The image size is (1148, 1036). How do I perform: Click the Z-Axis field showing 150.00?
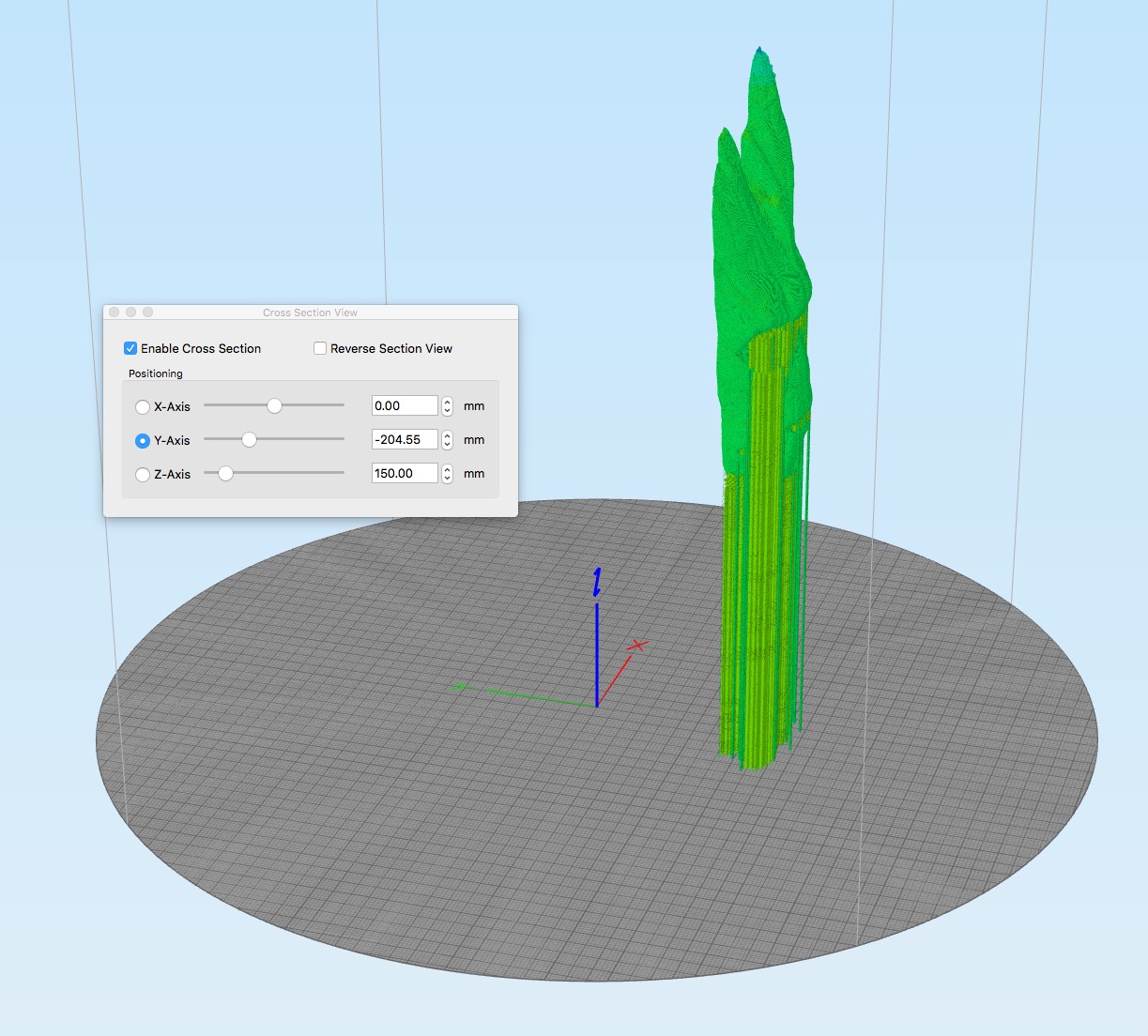click(x=404, y=474)
